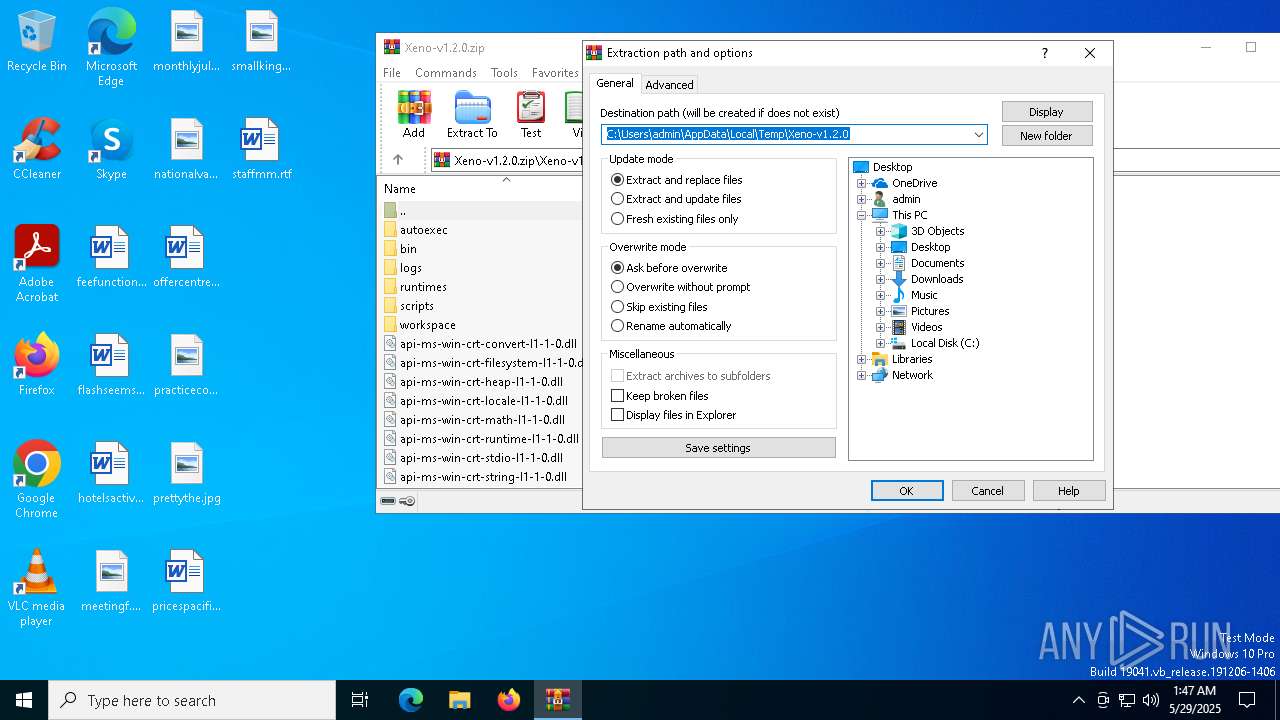Open Firefox from the taskbar
Viewport: 1280px width, 720px height.
[x=508, y=700]
